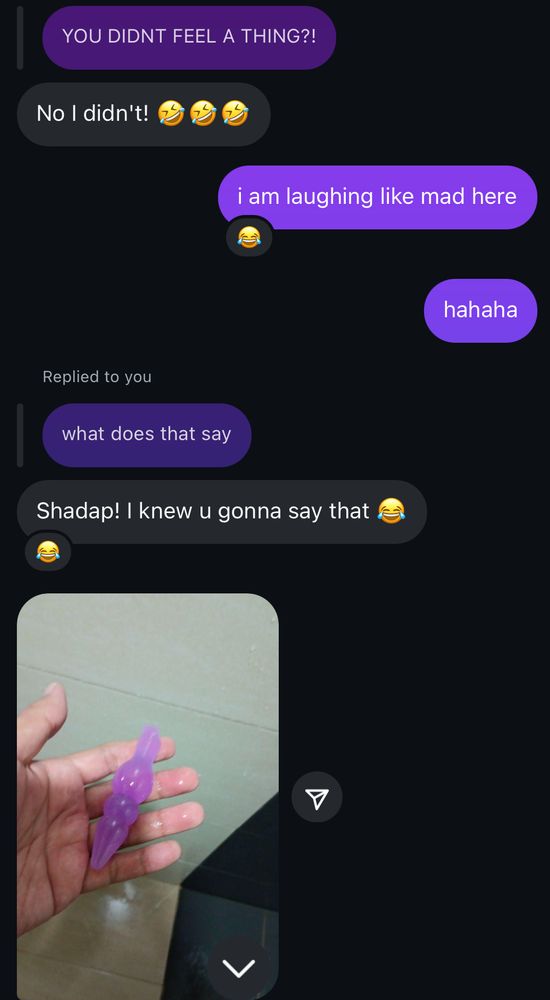Select the 'Shadap! I knew u gonna say that' message
Viewport: 550px width, 1000px height.
(221, 511)
